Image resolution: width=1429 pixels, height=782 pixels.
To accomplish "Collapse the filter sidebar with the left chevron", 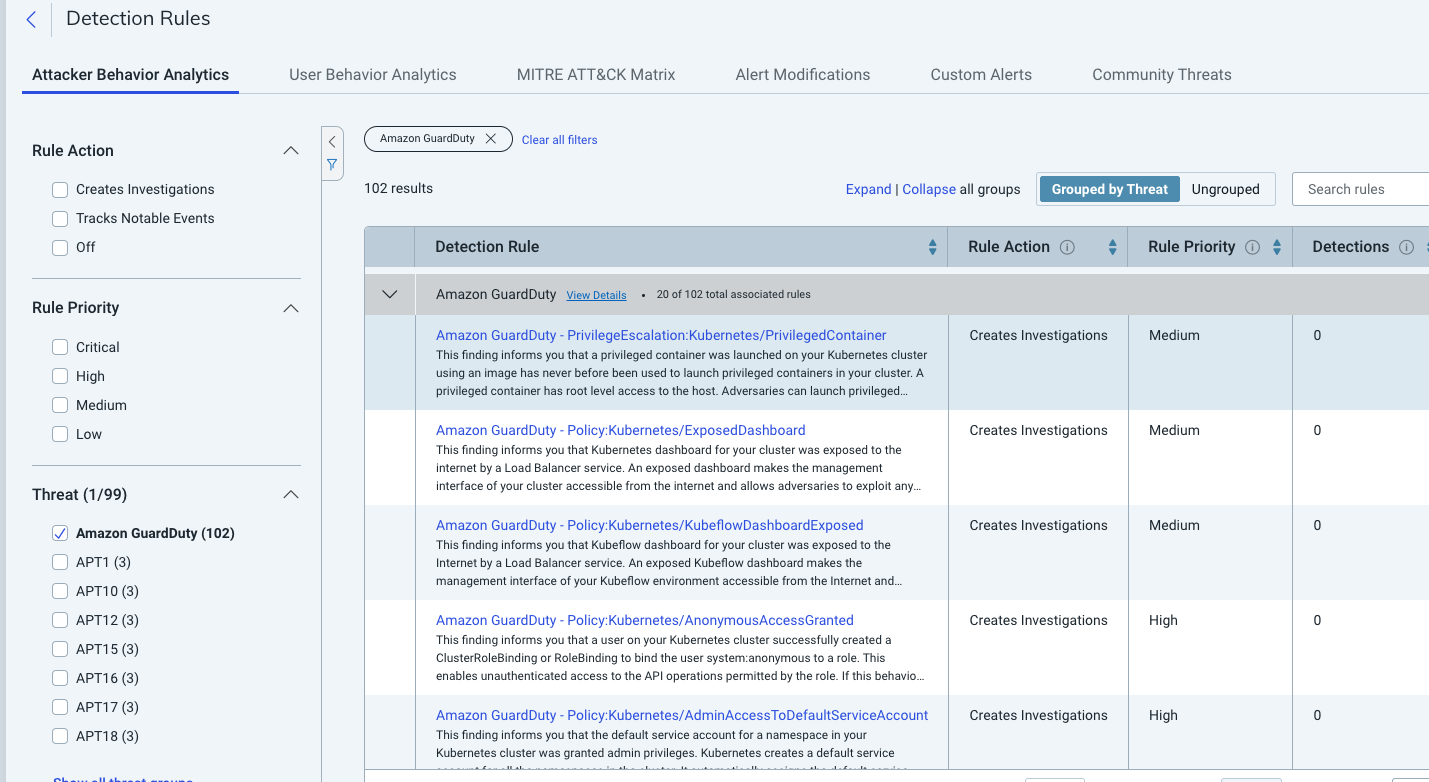I will [x=332, y=141].
